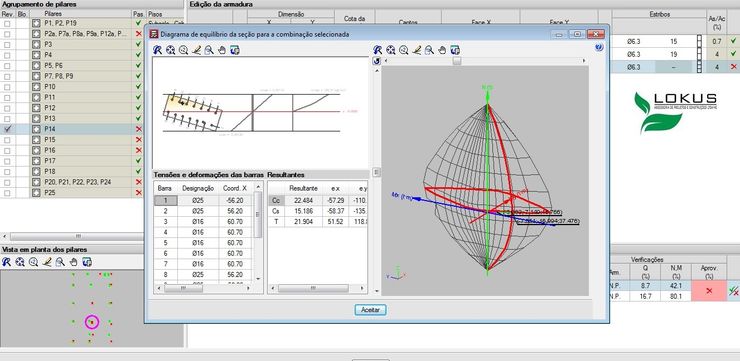Click the redraw icon above the section diagram
Screen dimensions: 740x361
158,50
